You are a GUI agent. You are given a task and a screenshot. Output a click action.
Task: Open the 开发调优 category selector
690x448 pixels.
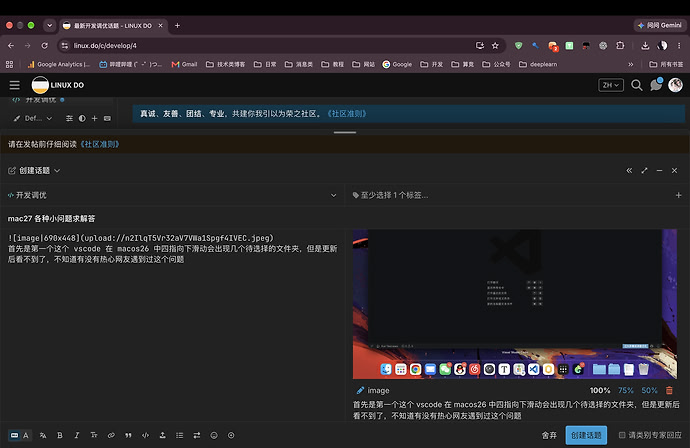click(172, 195)
